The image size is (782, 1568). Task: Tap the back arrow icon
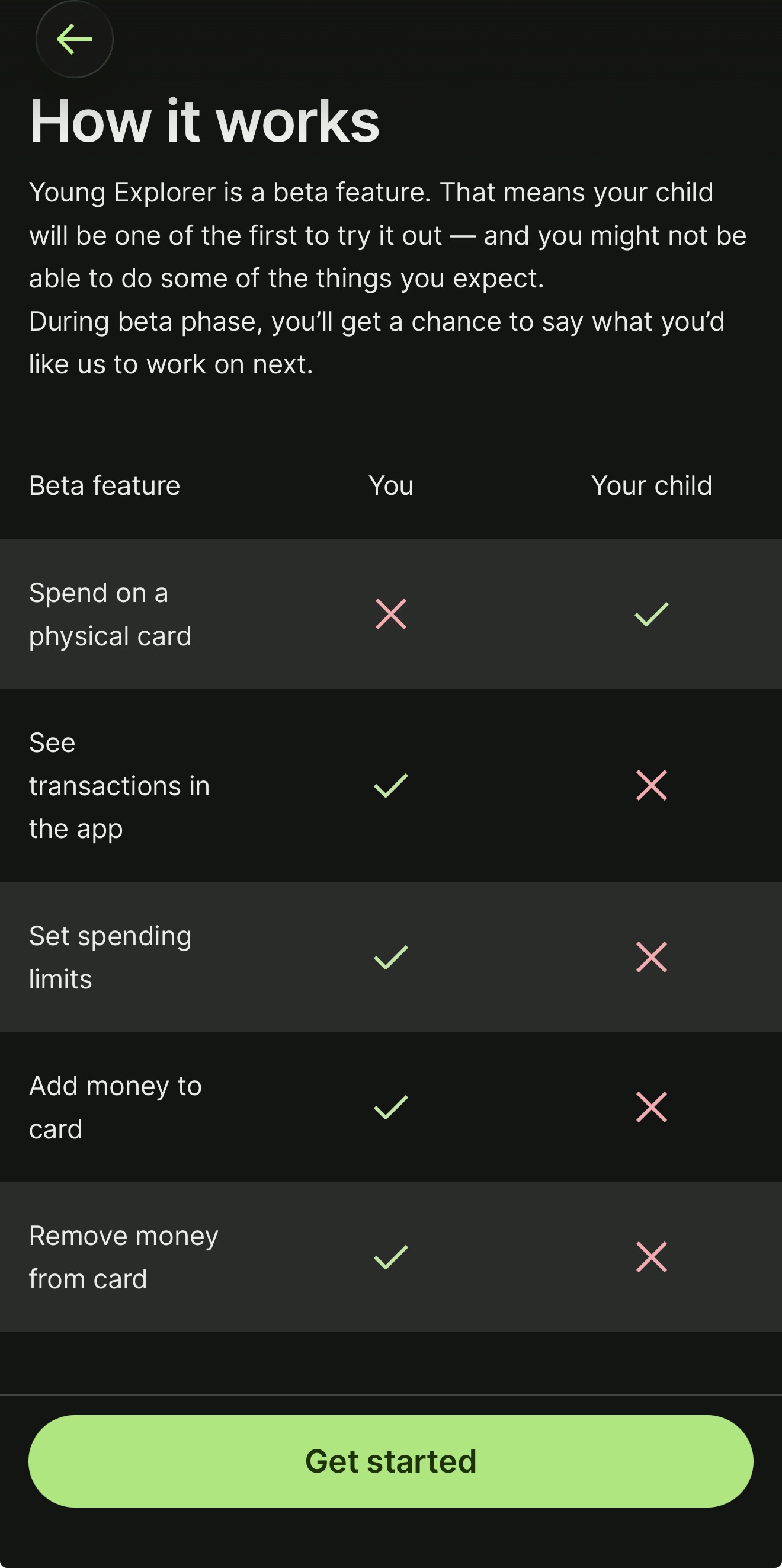74,40
